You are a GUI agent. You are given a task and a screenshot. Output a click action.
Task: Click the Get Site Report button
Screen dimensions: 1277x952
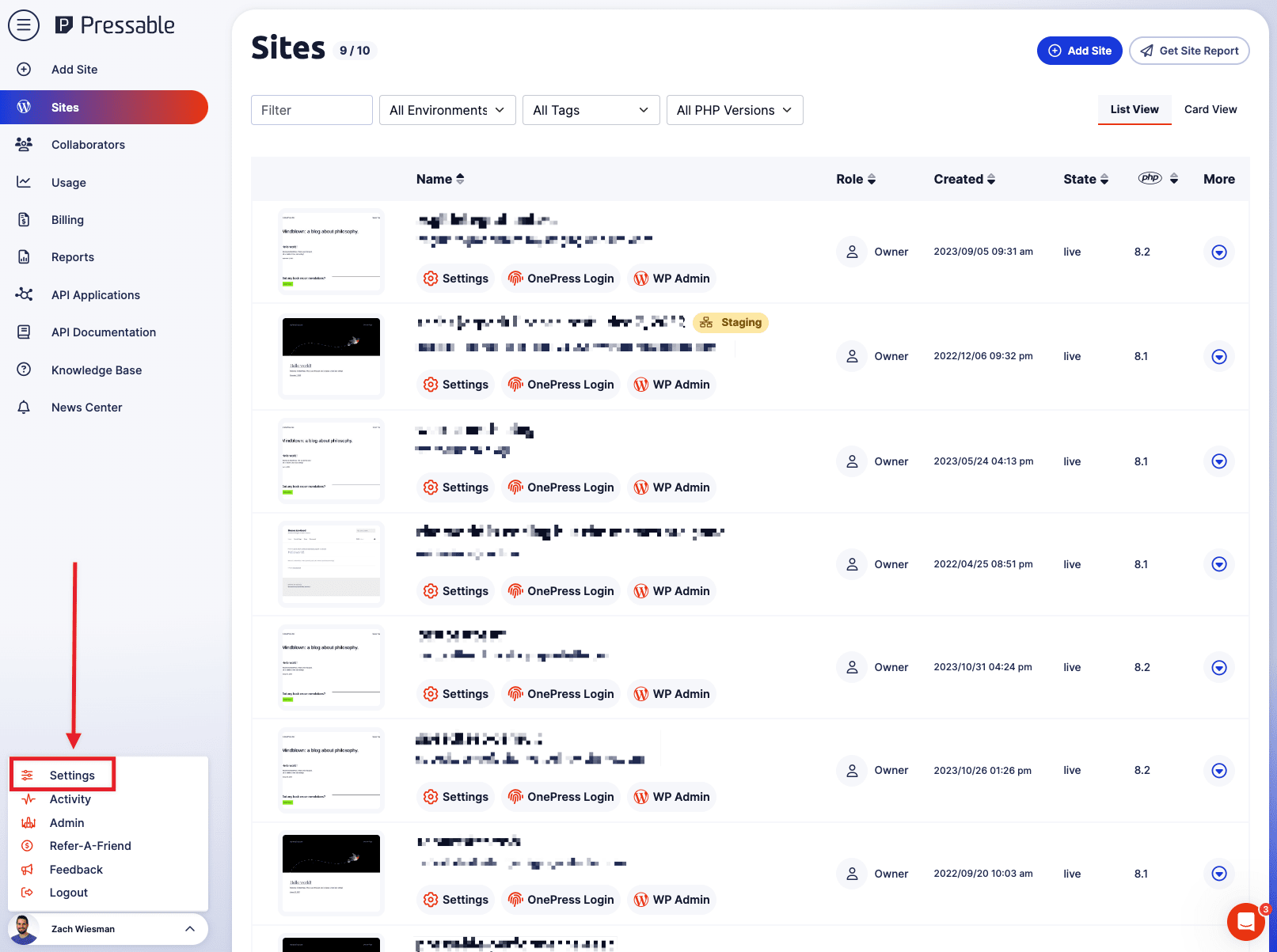[1188, 51]
